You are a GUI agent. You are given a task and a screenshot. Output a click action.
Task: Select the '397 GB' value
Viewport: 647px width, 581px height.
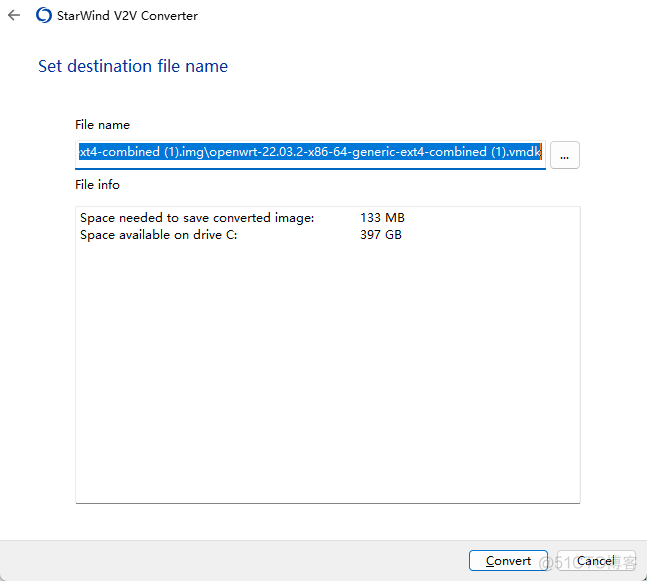381,235
